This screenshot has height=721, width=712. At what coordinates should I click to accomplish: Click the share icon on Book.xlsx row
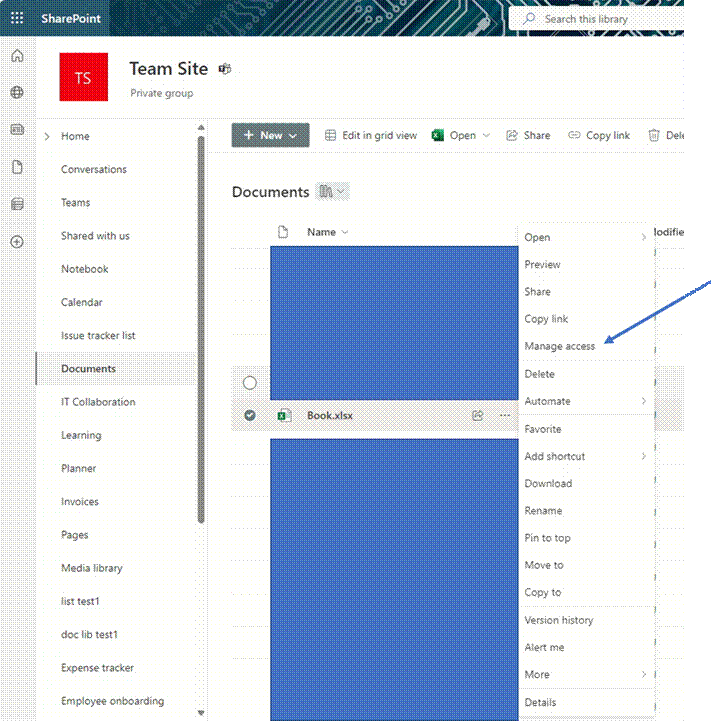(x=478, y=415)
